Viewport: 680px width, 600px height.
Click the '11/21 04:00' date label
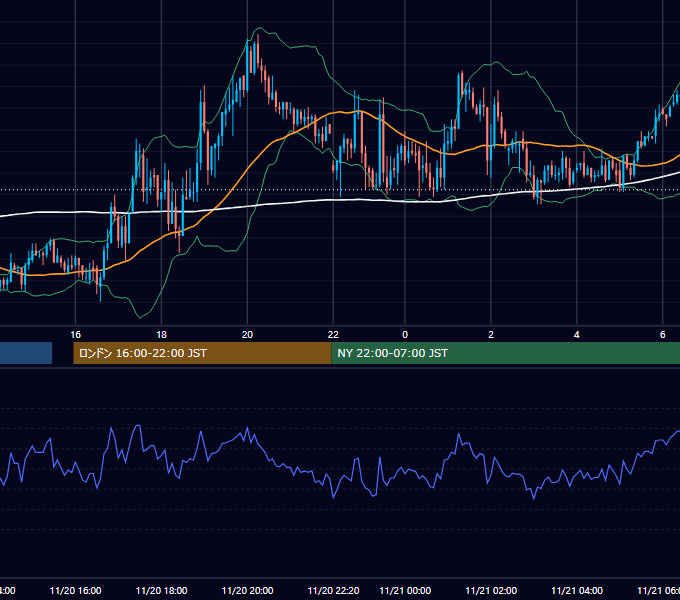pos(577,591)
